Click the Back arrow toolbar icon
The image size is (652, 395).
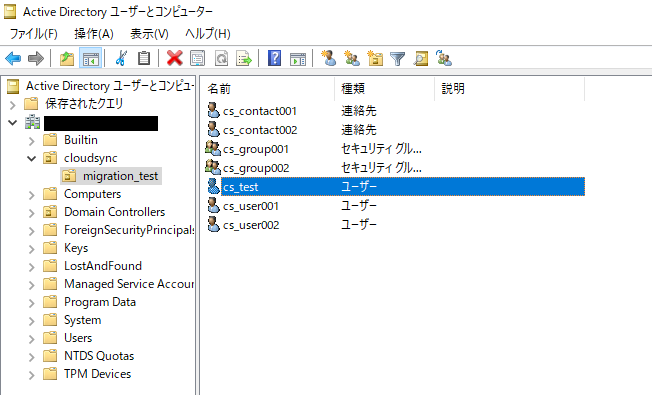click(13, 58)
